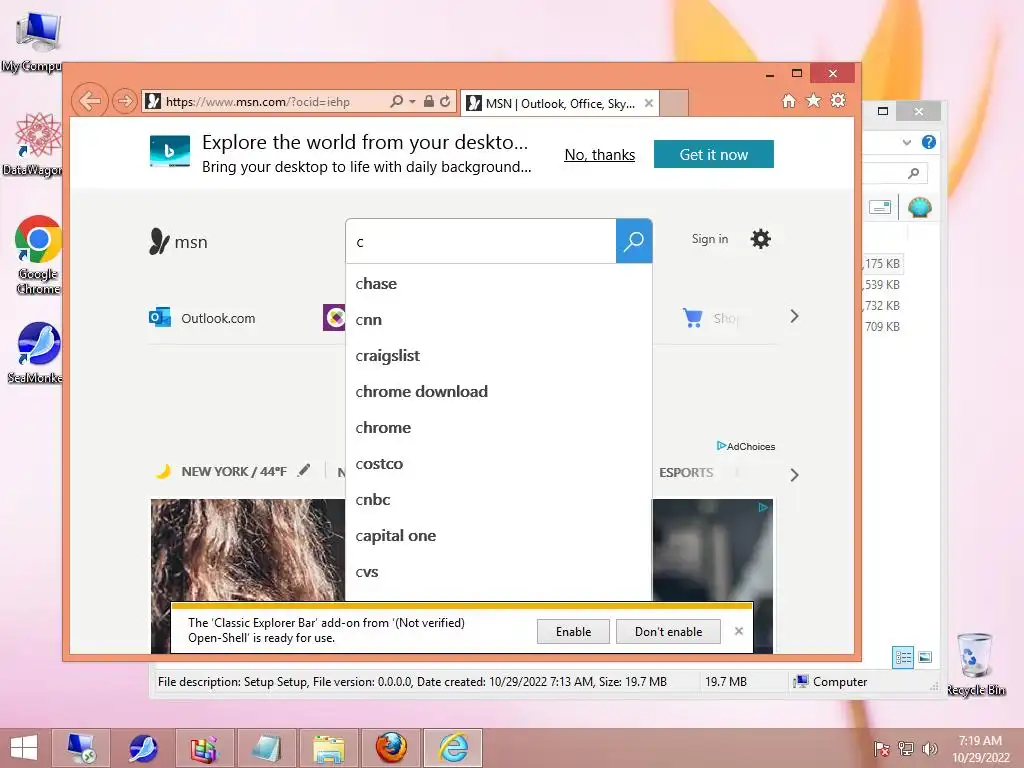Open the DataWagon desktop shortcut
Screen dimensions: 1024x768
[33, 144]
